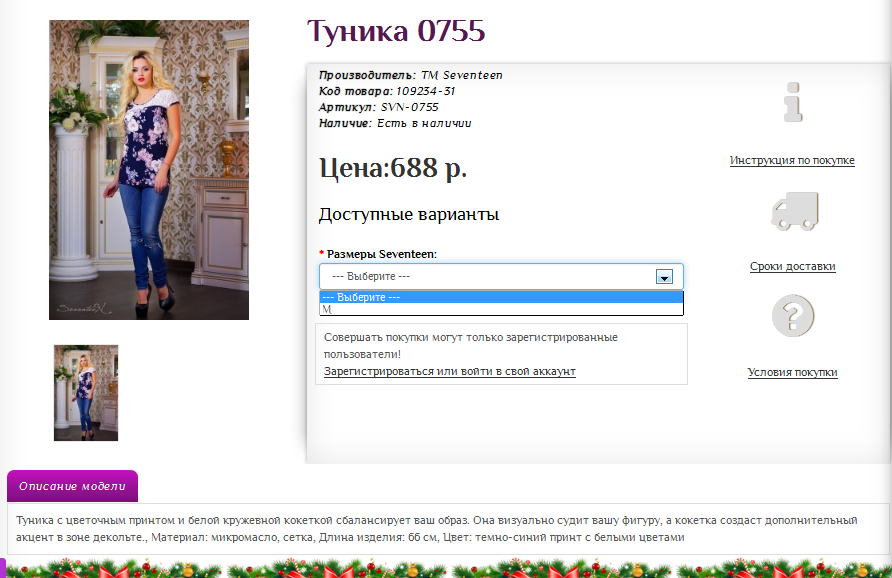This screenshot has height=578, width=892.
Task: Follow the Зарегистрироваться или войти в свой аккаунт link
Action: click(449, 371)
